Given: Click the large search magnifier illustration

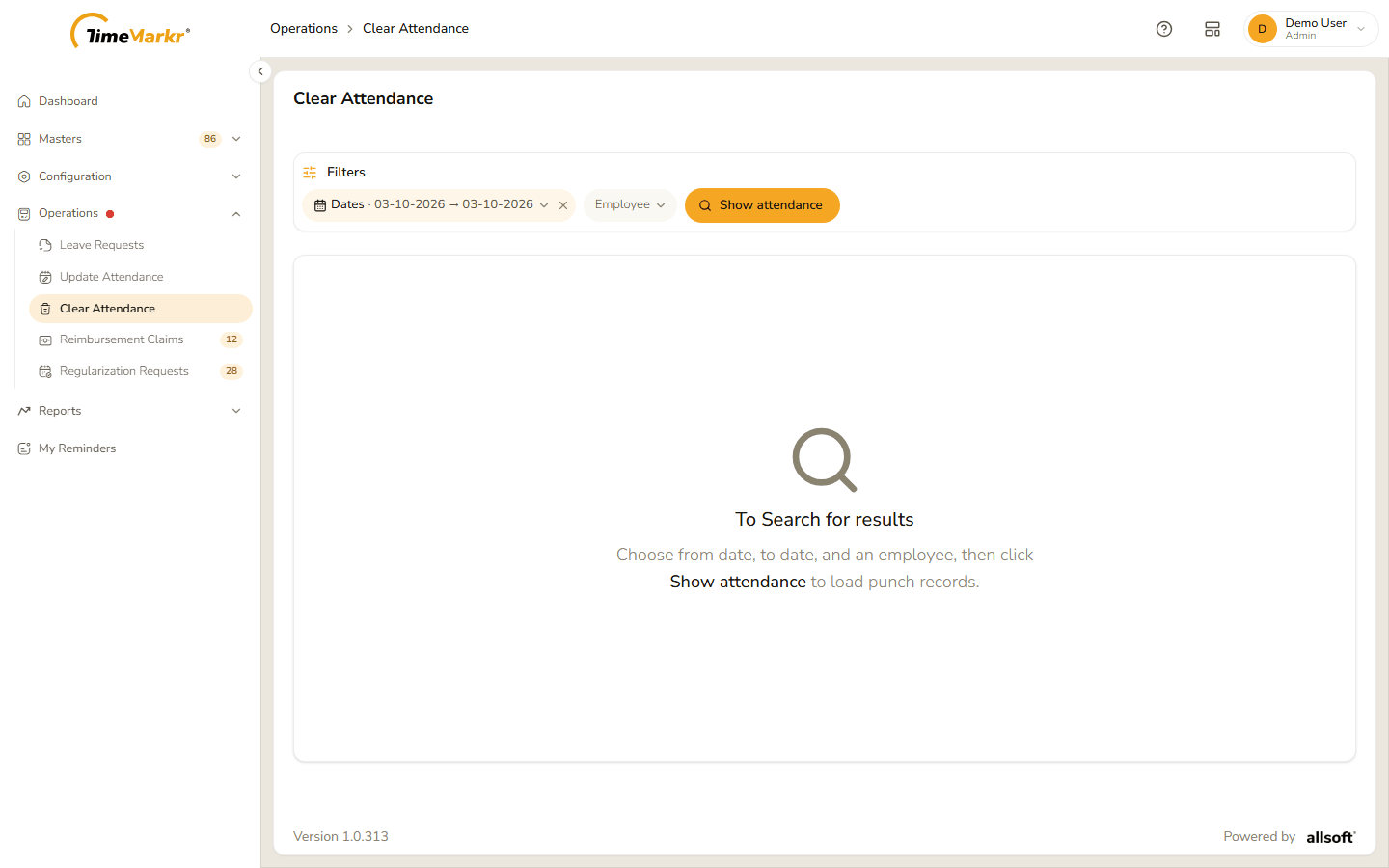Looking at the screenshot, I should point(825,460).
